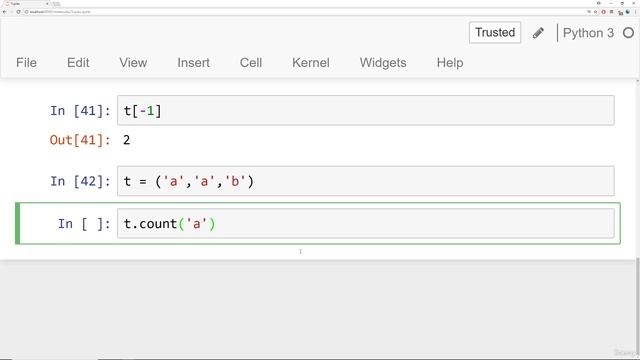Click the red Opera-style extension icon

pos(603,12)
